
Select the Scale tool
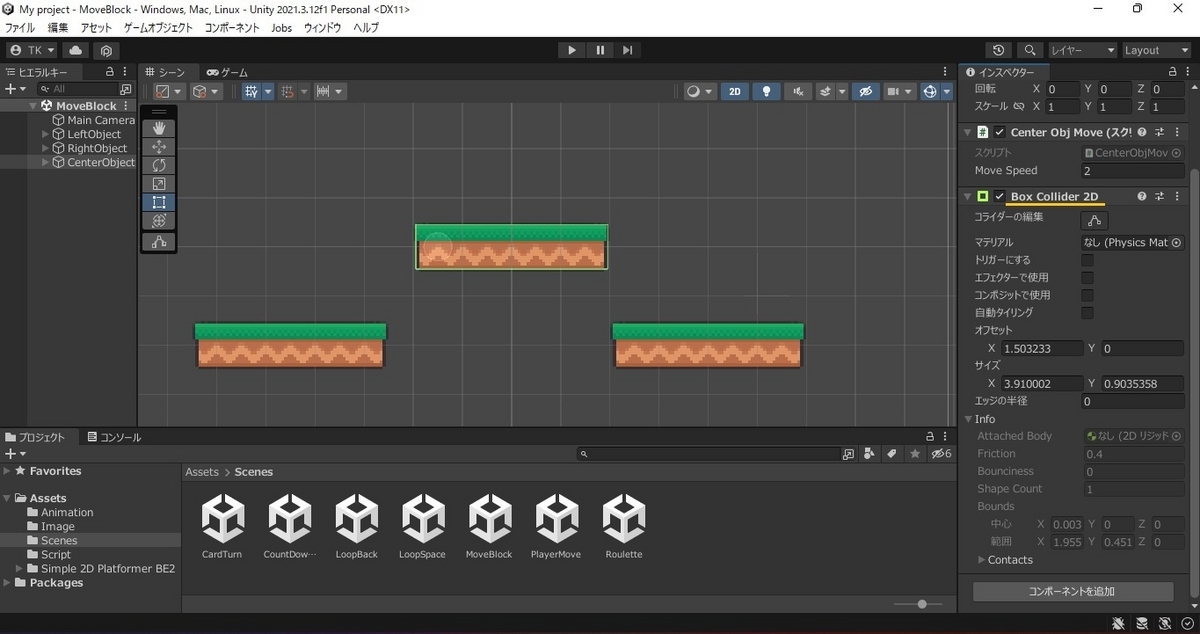159,184
